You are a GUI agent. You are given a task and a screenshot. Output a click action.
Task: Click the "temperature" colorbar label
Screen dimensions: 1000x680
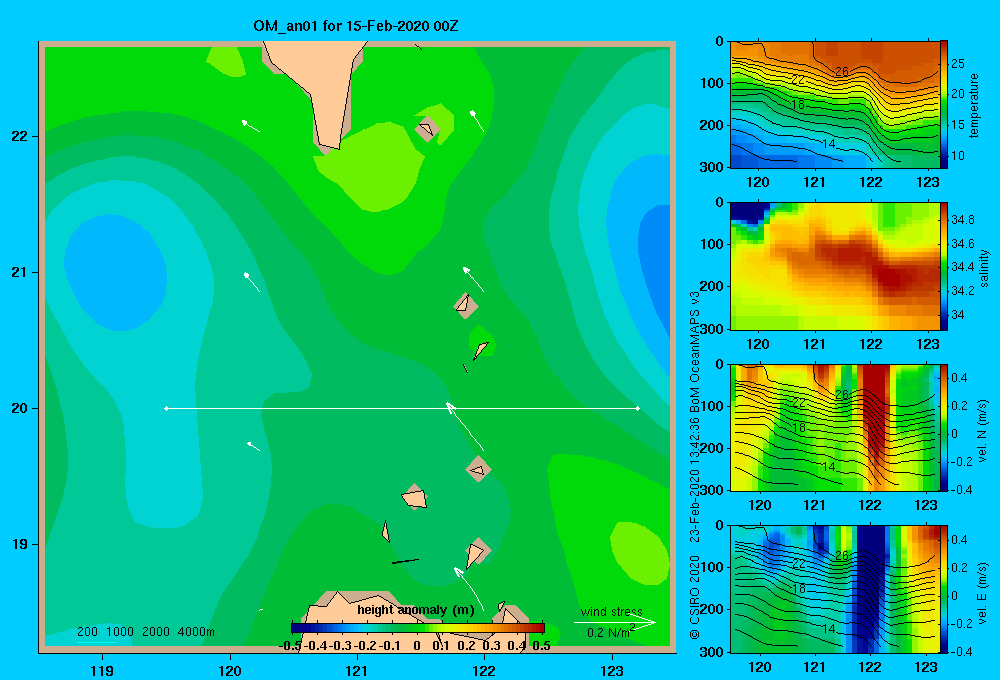(x=974, y=105)
